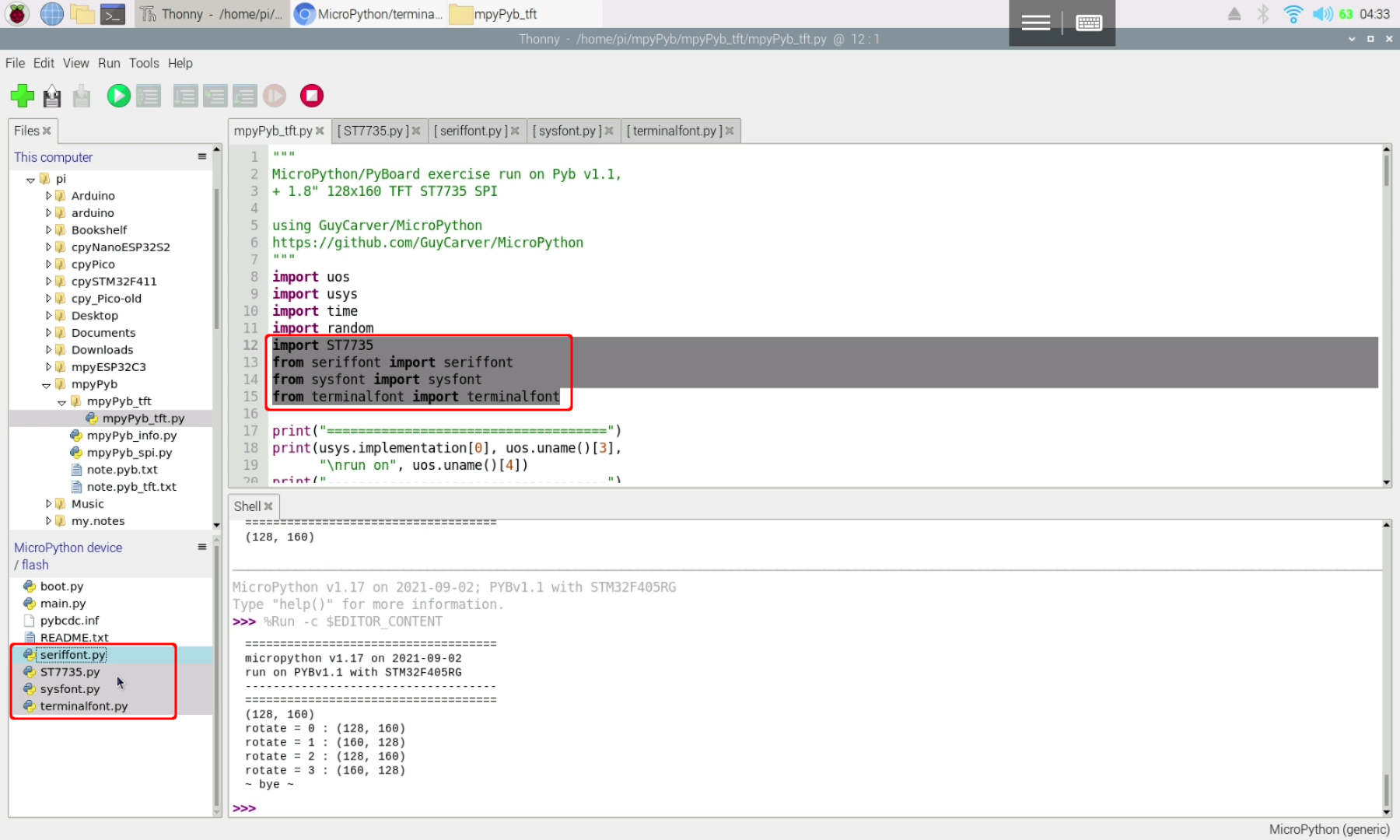Screen dimensions: 1400x840
Task: Open the Wi-Fi status icon
Action: [x=1293, y=13]
